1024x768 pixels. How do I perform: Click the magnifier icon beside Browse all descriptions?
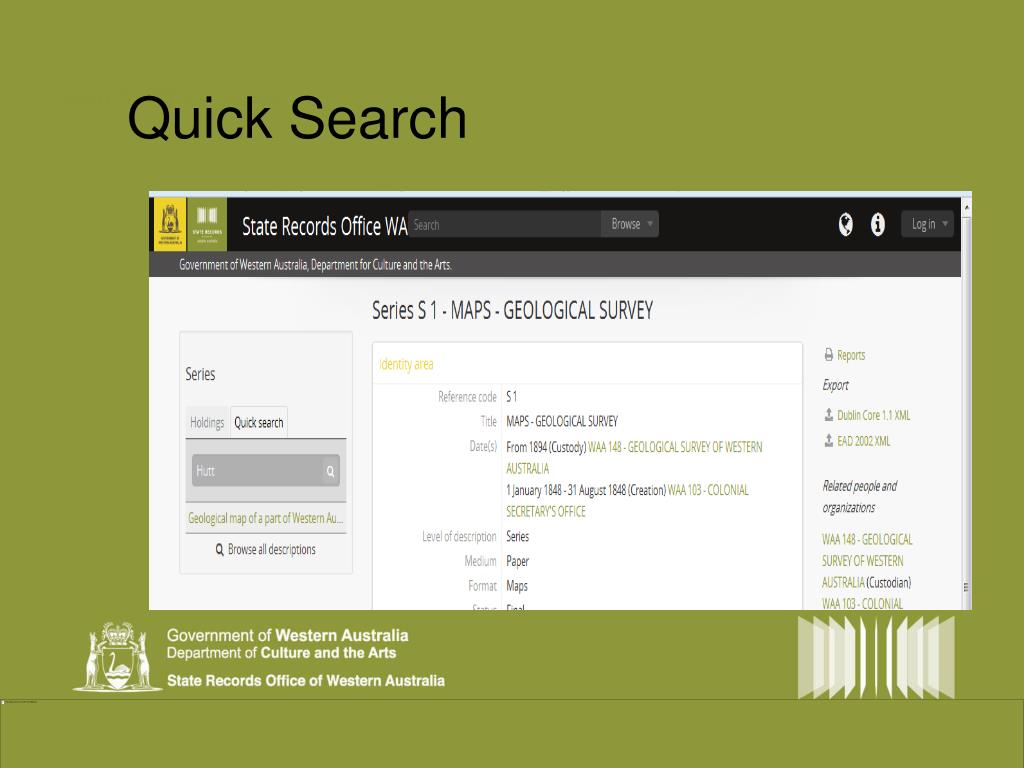pyautogui.click(x=219, y=550)
